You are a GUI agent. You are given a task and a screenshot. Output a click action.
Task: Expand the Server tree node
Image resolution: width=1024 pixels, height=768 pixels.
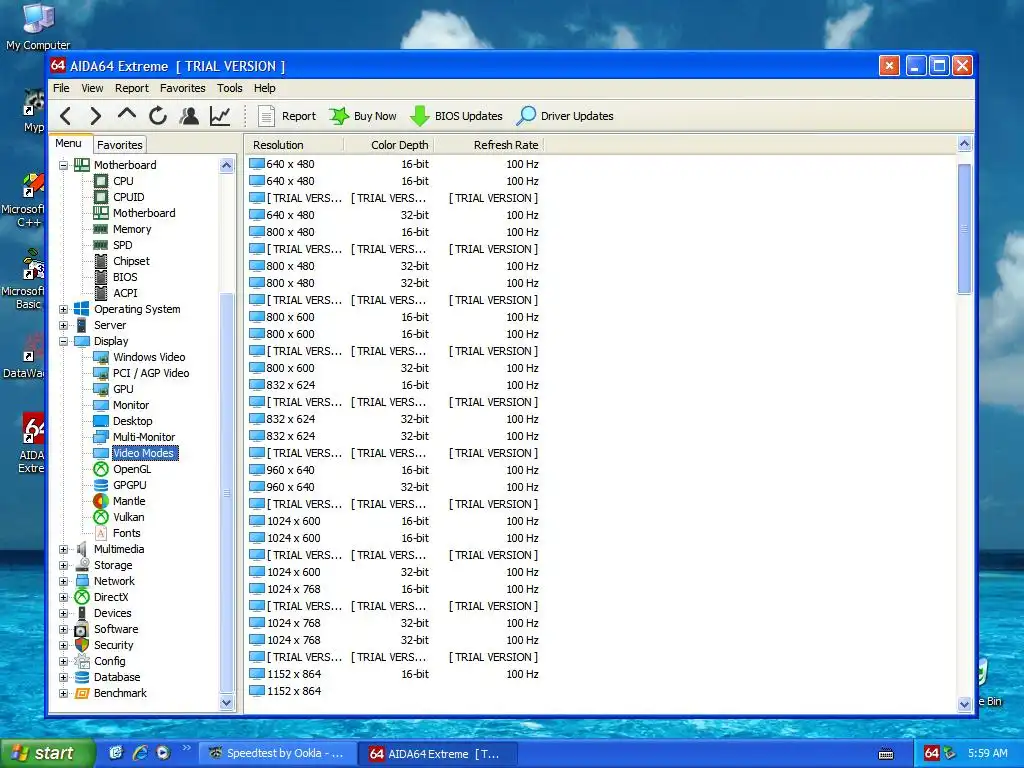click(x=63, y=325)
